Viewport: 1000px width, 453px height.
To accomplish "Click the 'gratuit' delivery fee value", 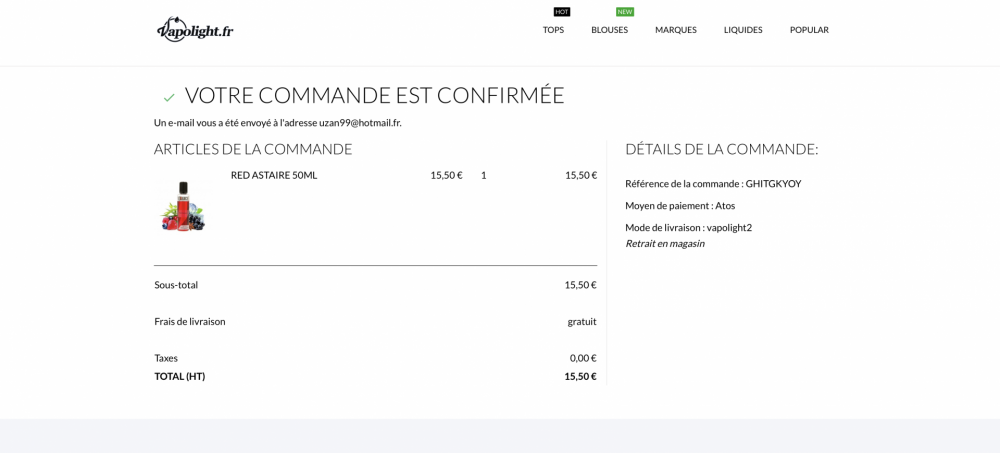I will 581,322.
